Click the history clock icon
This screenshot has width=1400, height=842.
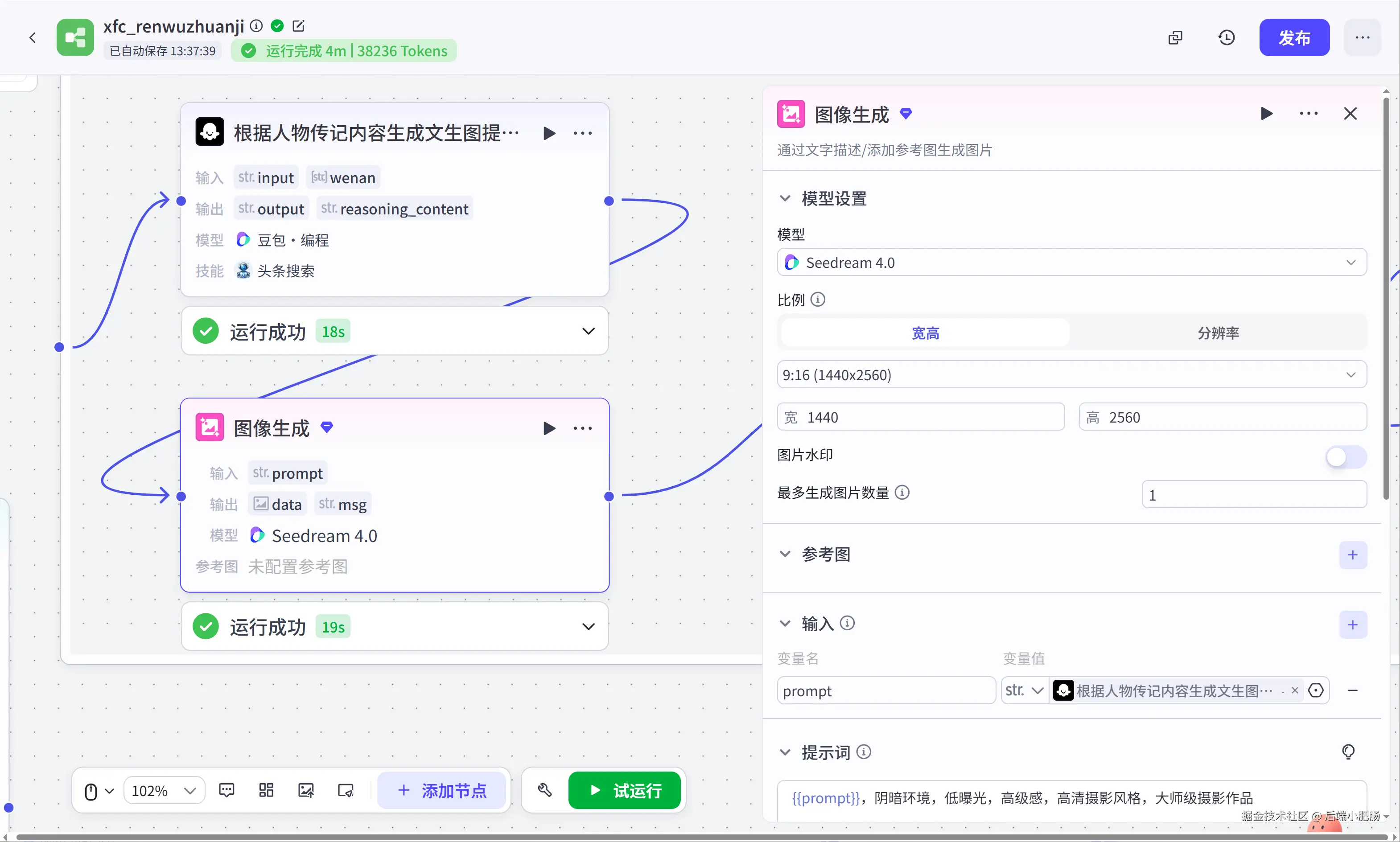[x=1227, y=37]
